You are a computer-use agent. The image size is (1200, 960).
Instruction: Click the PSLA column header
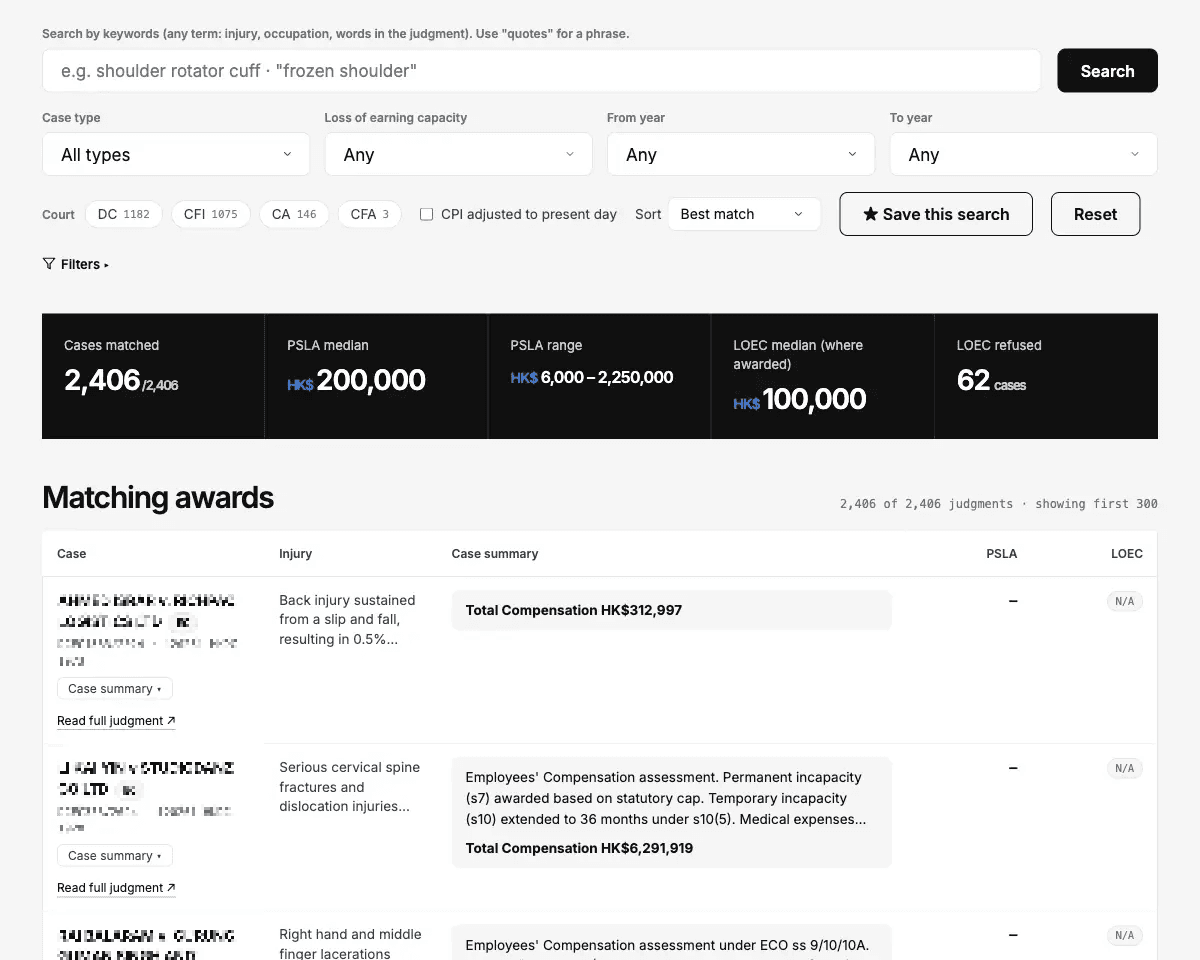[x=1001, y=553]
